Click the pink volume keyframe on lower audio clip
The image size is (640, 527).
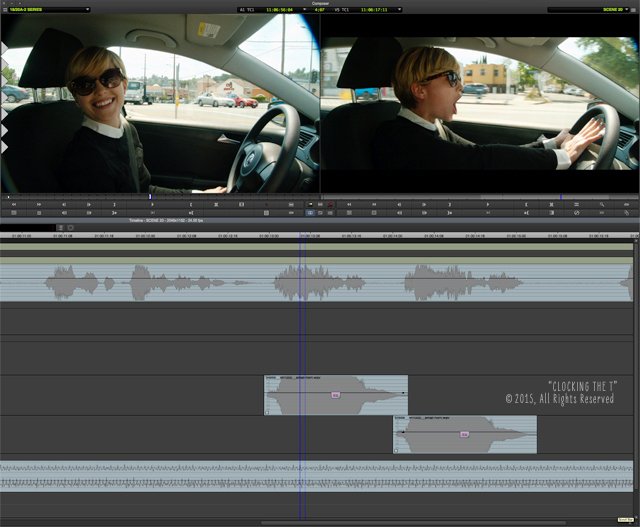[x=465, y=435]
